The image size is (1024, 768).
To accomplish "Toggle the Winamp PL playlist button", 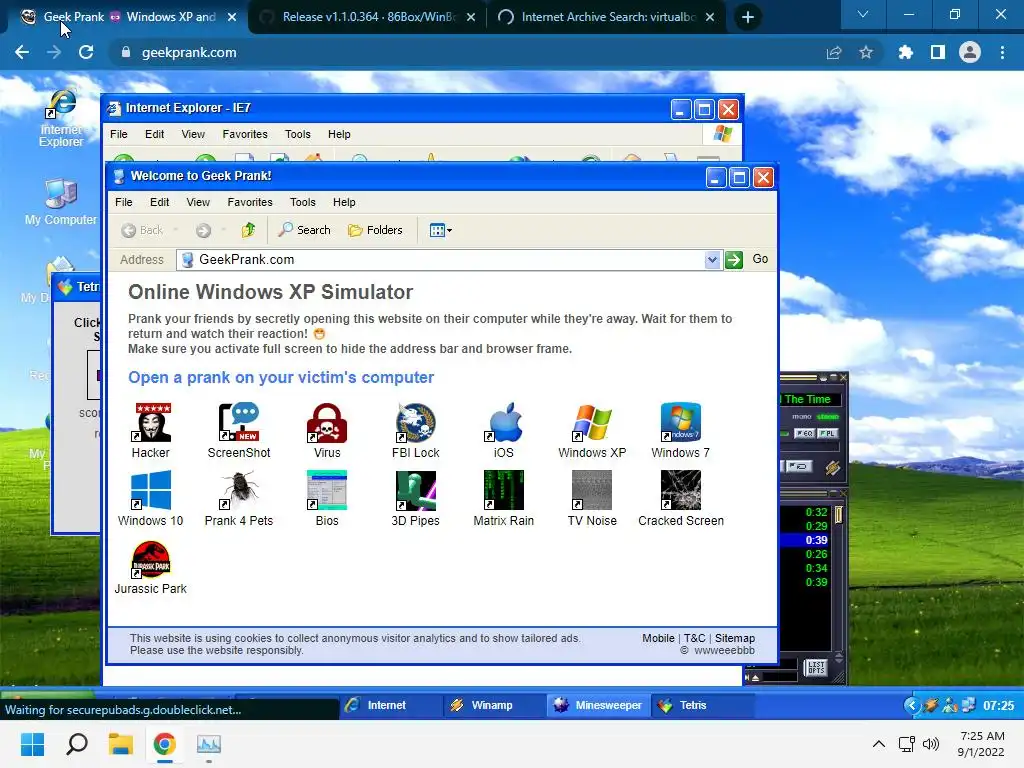I will pyautogui.click(x=827, y=434).
